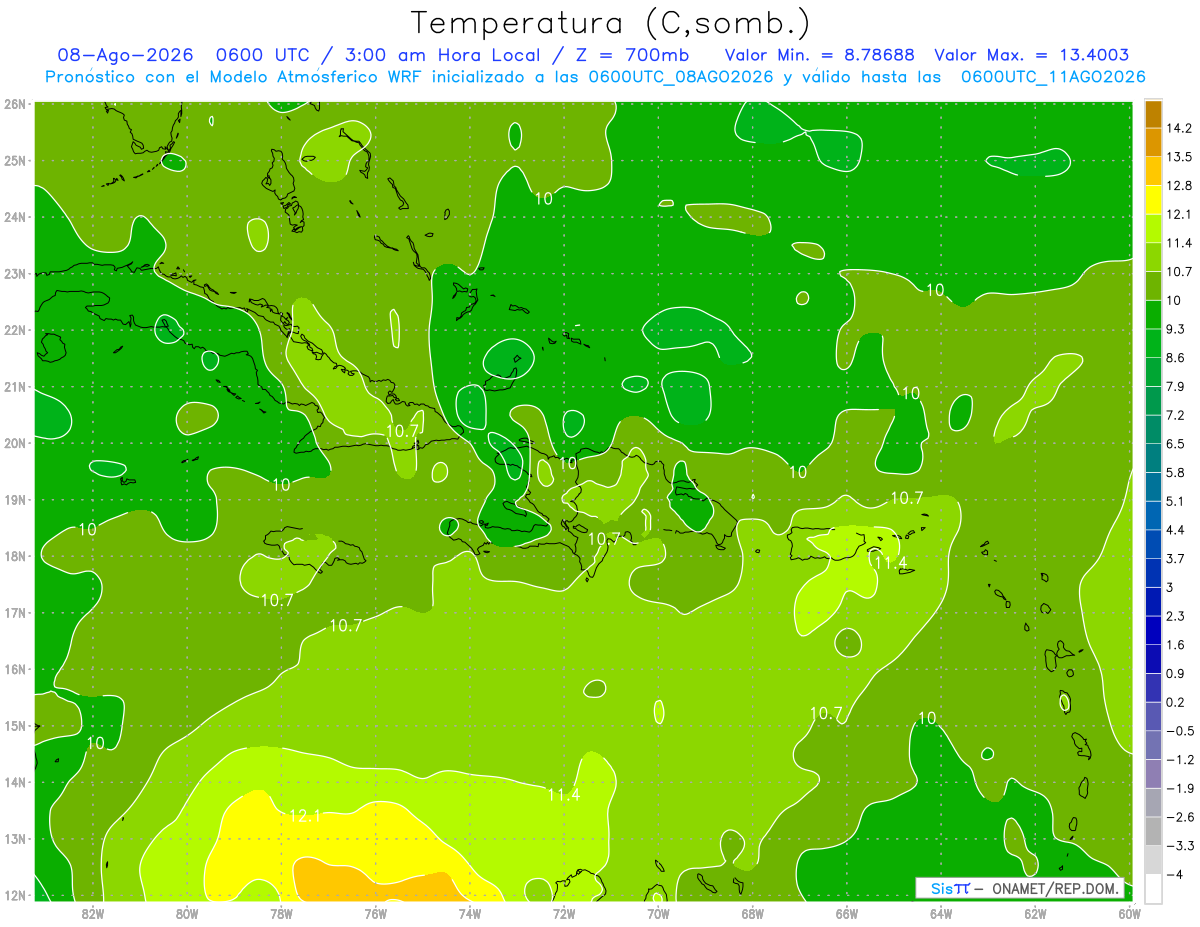Screen dimensions: 1200x927
Task: Click the 62W longitude axis label
Action: [1035, 913]
